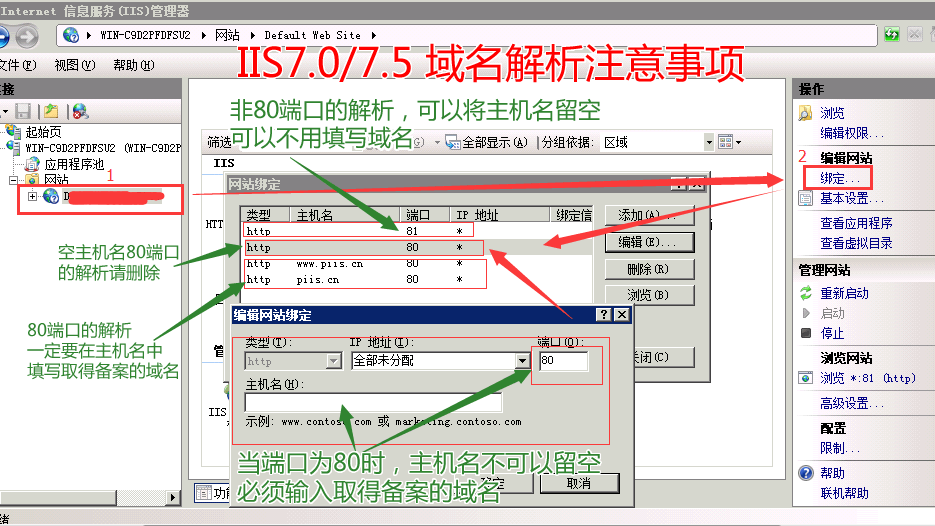This screenshot has height=526, width=935.
Task: Click 绑定 bindings link
Action: point(840,178)
